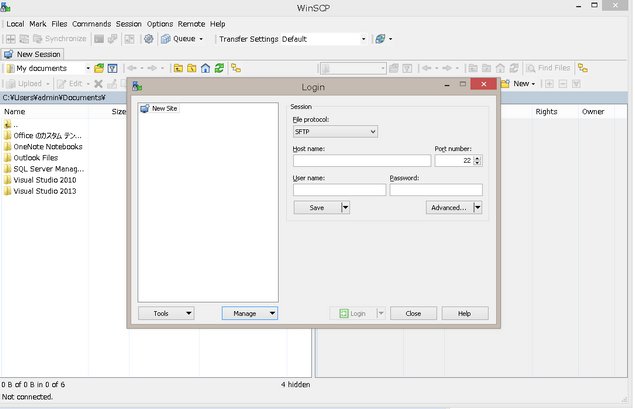Click the Synchronize toolbar button
The width and height of the screenshot is (635, 409).
pyautogui.click(x=60, y=39)
